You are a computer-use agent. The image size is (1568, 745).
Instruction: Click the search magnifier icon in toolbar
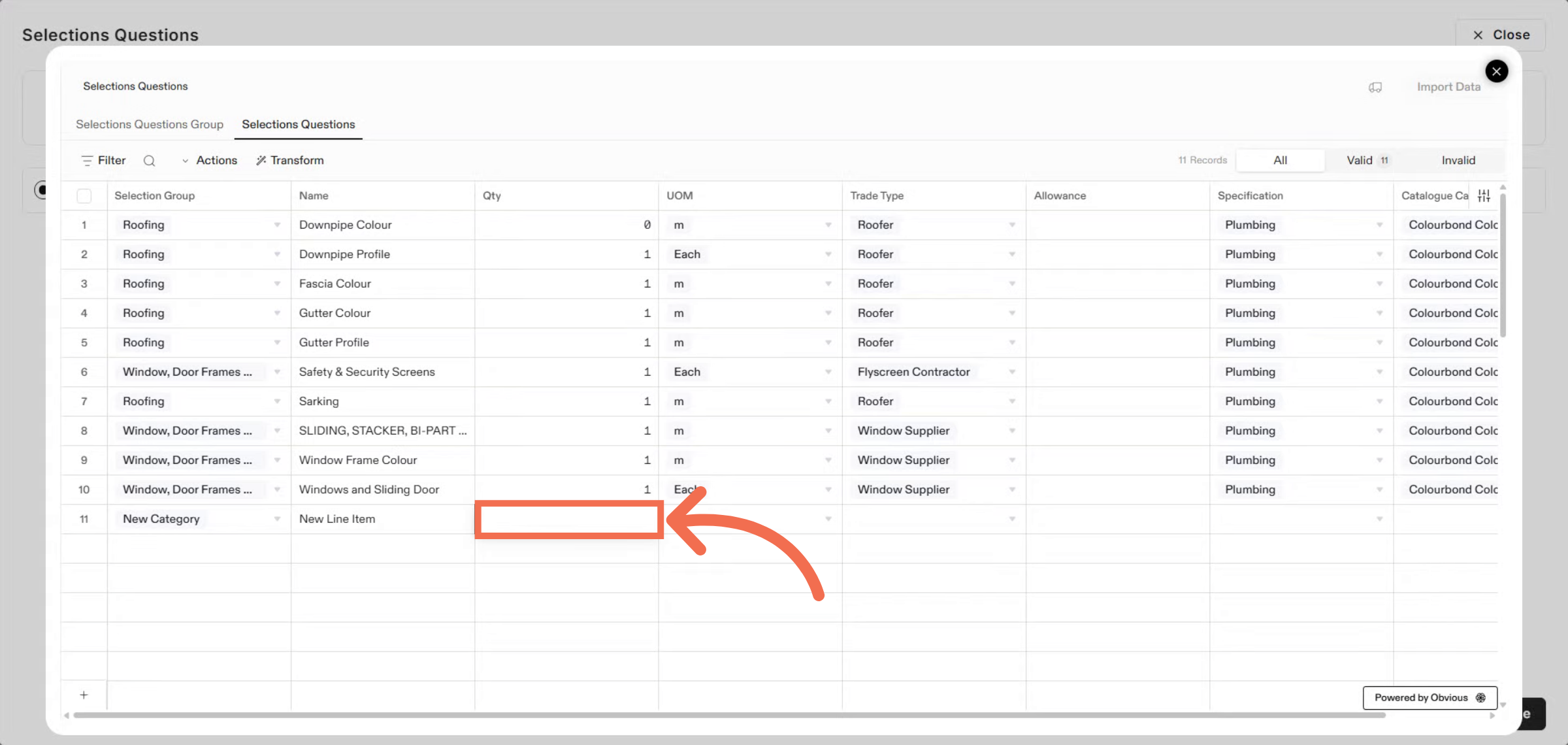tap(149, 161)
